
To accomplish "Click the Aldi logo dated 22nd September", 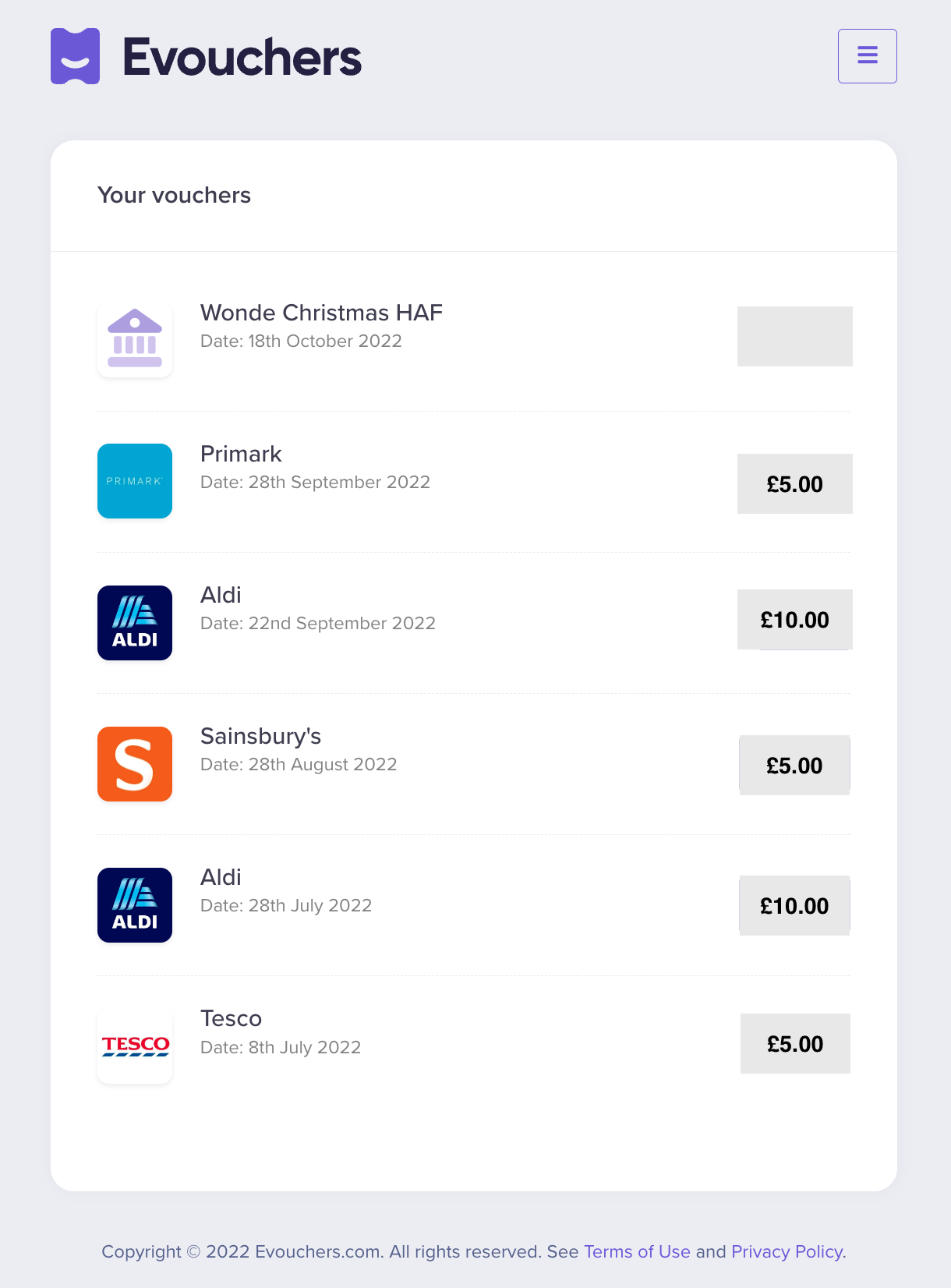I will [x=135, y=623].
